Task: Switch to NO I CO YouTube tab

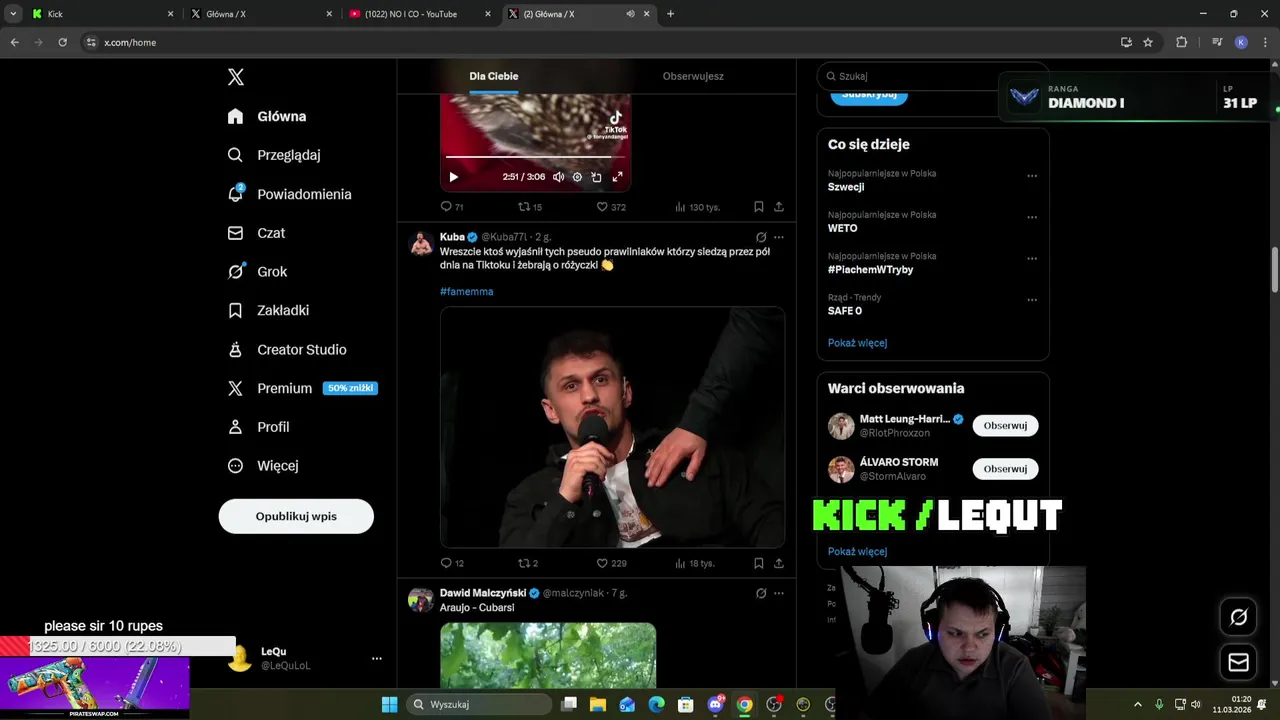Action: pyautogui.click(x=418, y=14)
